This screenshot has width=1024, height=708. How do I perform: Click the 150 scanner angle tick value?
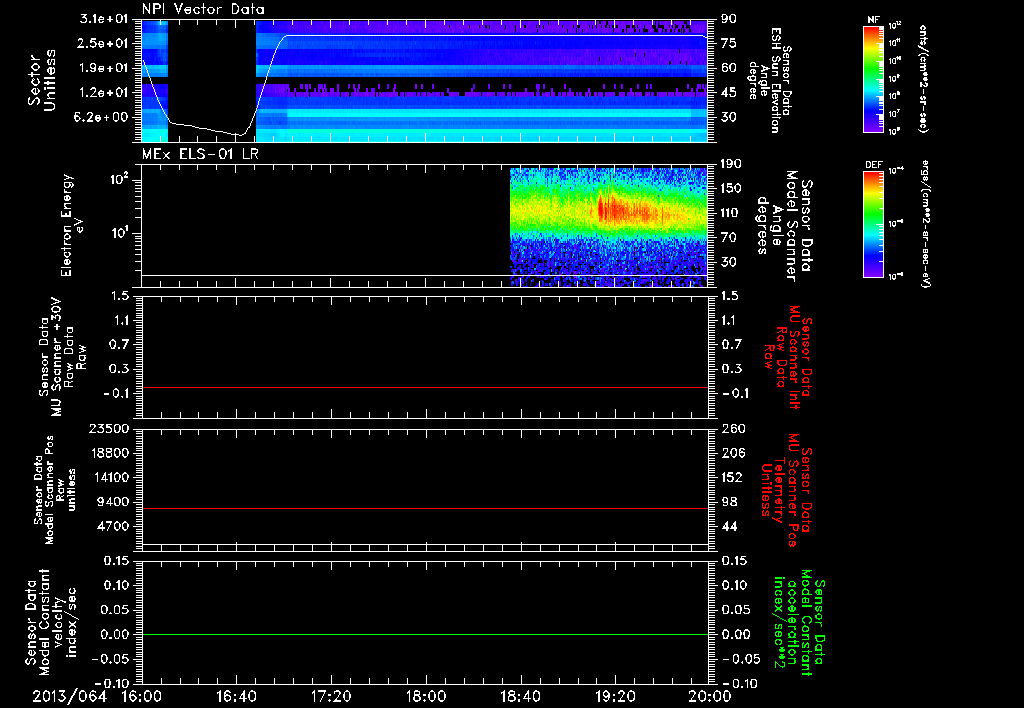(x=731, y=188)
